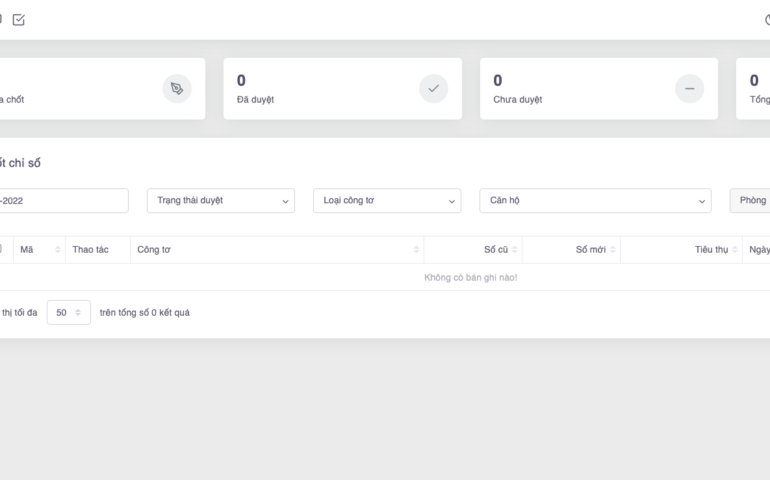Screen dimensions: 770x480
Task: Click the Ngày column header
Action: pos(759,250)
